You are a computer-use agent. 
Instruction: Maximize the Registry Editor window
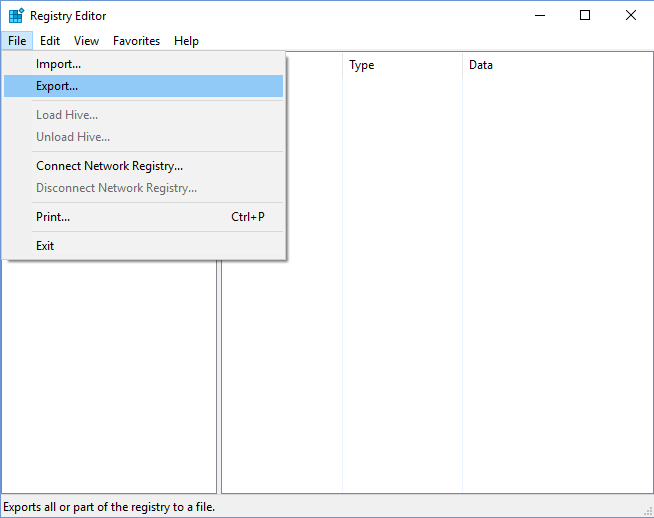585,15
